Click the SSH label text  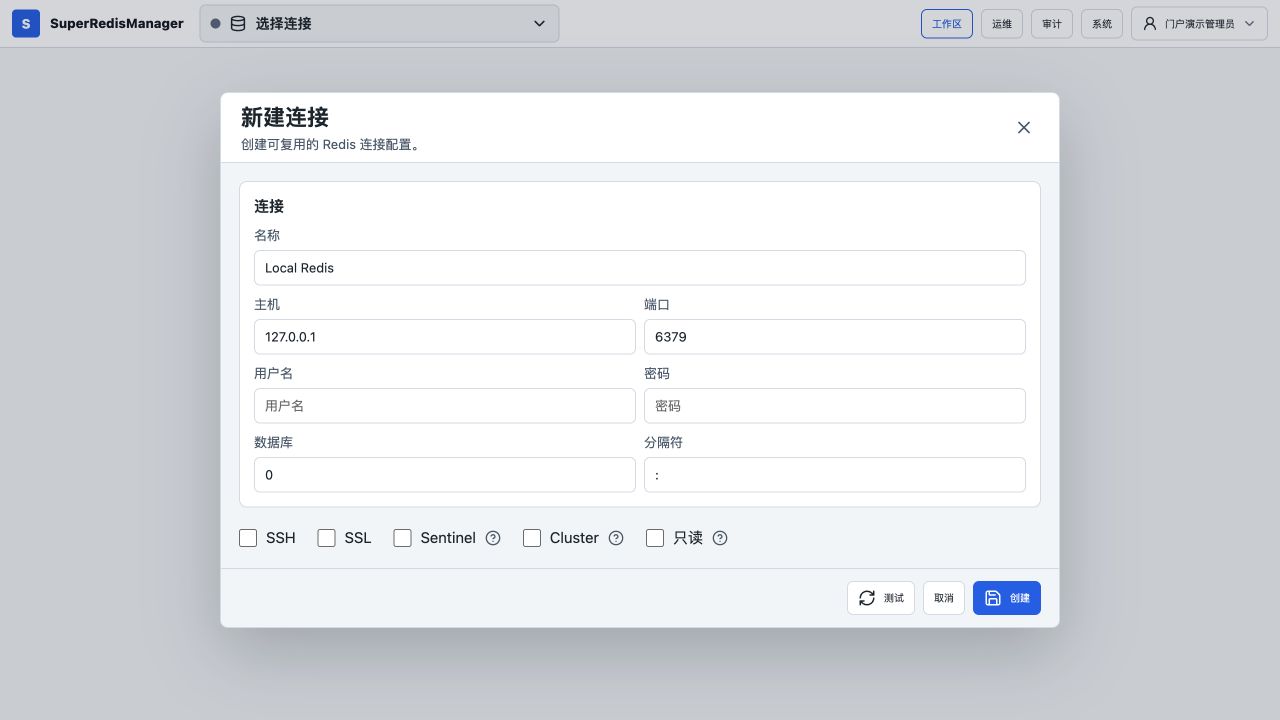[x=281, y=538]
